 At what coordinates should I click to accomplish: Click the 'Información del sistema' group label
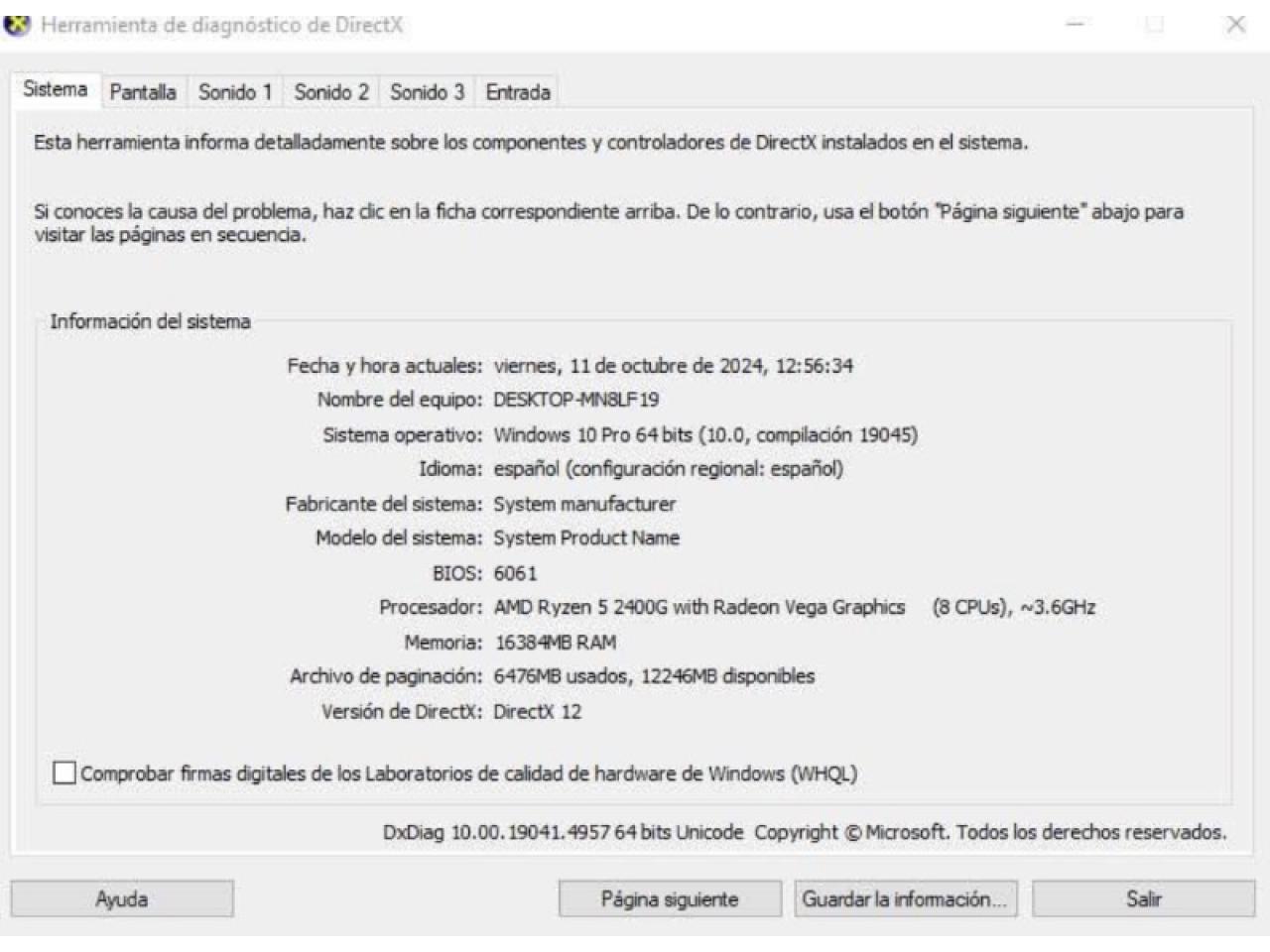(150, 321)
